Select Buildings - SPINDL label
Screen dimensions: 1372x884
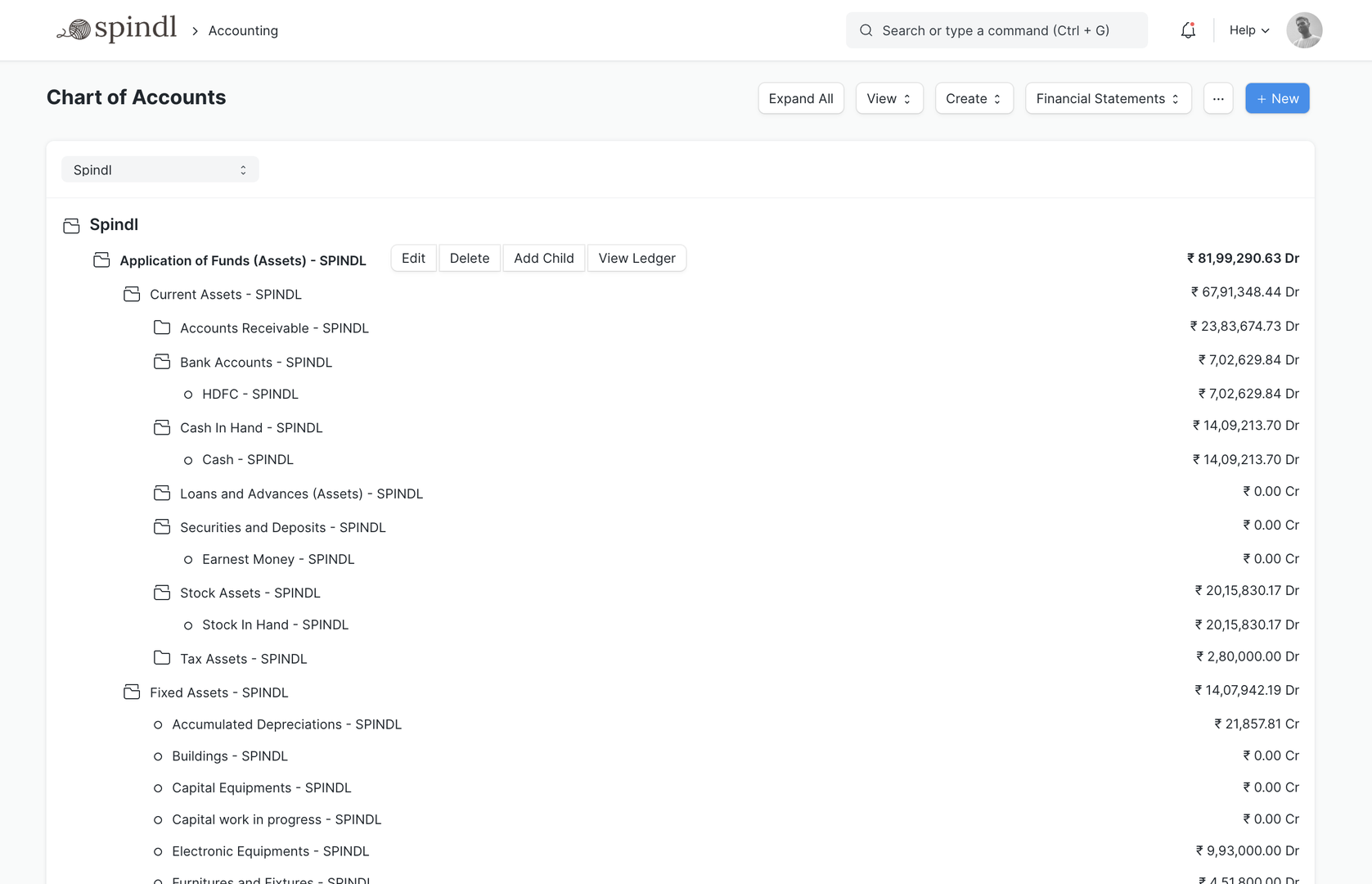pos(230,757)
